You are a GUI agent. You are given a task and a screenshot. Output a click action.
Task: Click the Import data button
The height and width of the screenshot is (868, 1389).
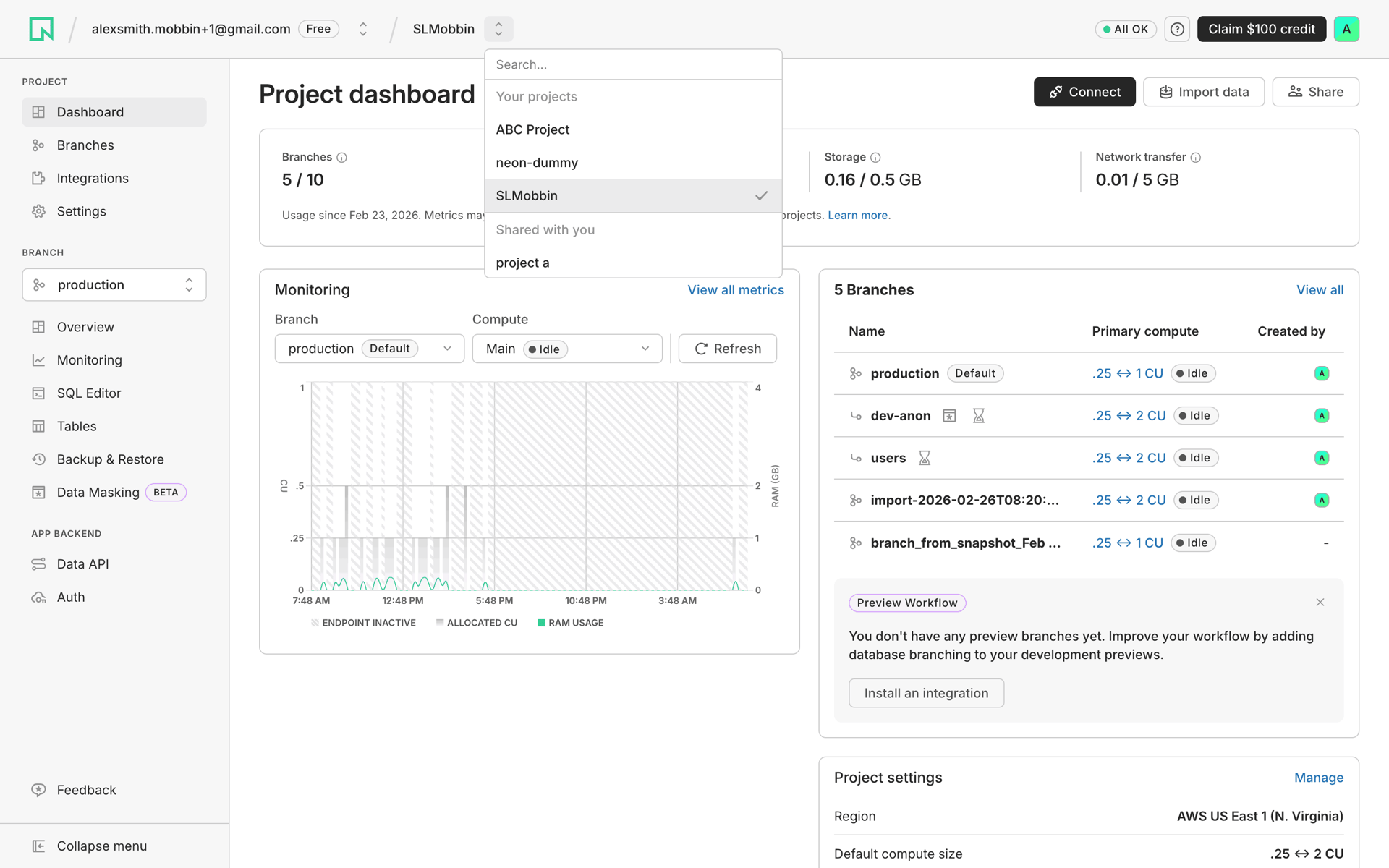tap(1204, 92)
